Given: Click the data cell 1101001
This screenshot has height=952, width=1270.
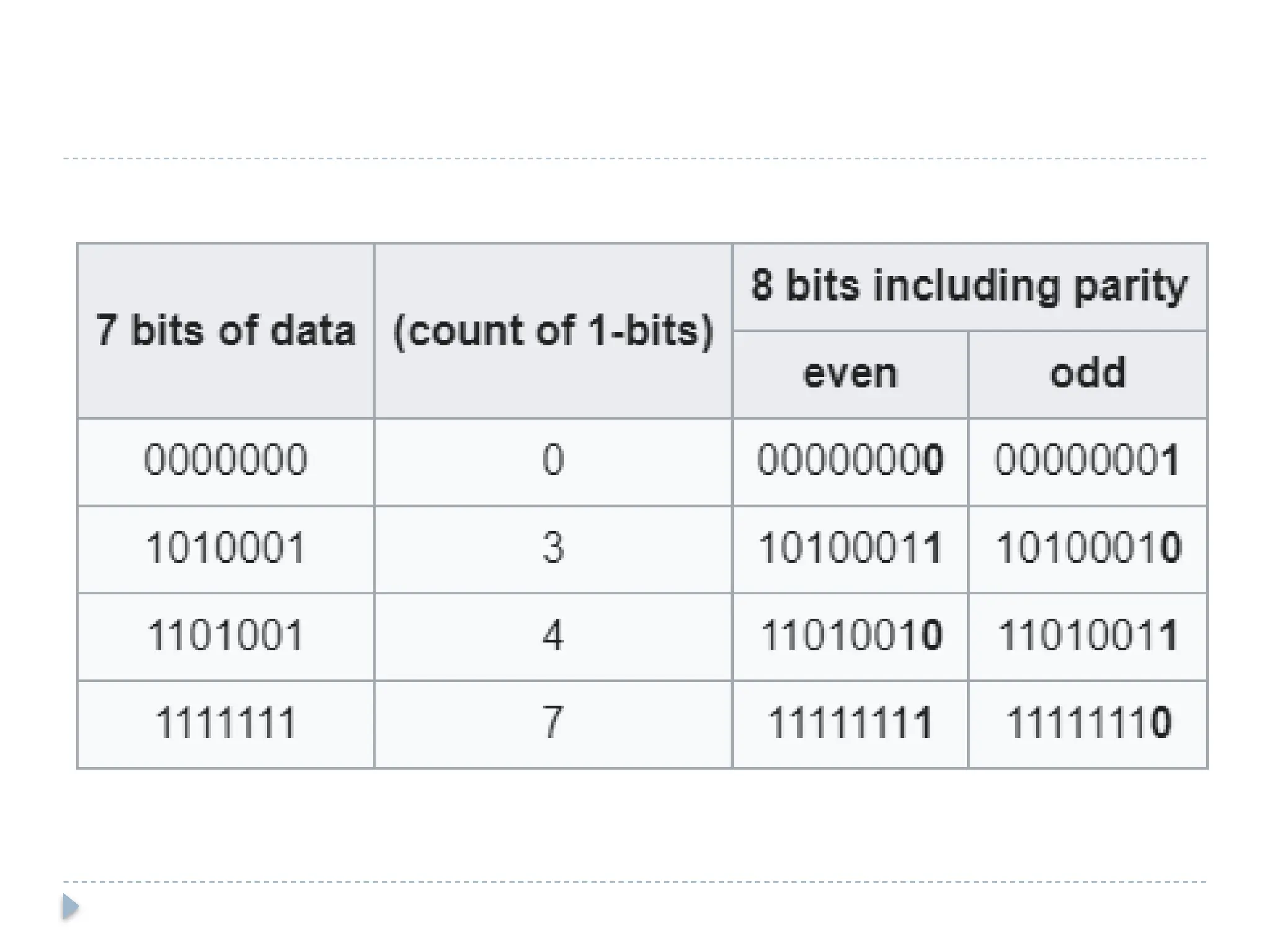Looking at the screenshot, I should click(226, 636).
